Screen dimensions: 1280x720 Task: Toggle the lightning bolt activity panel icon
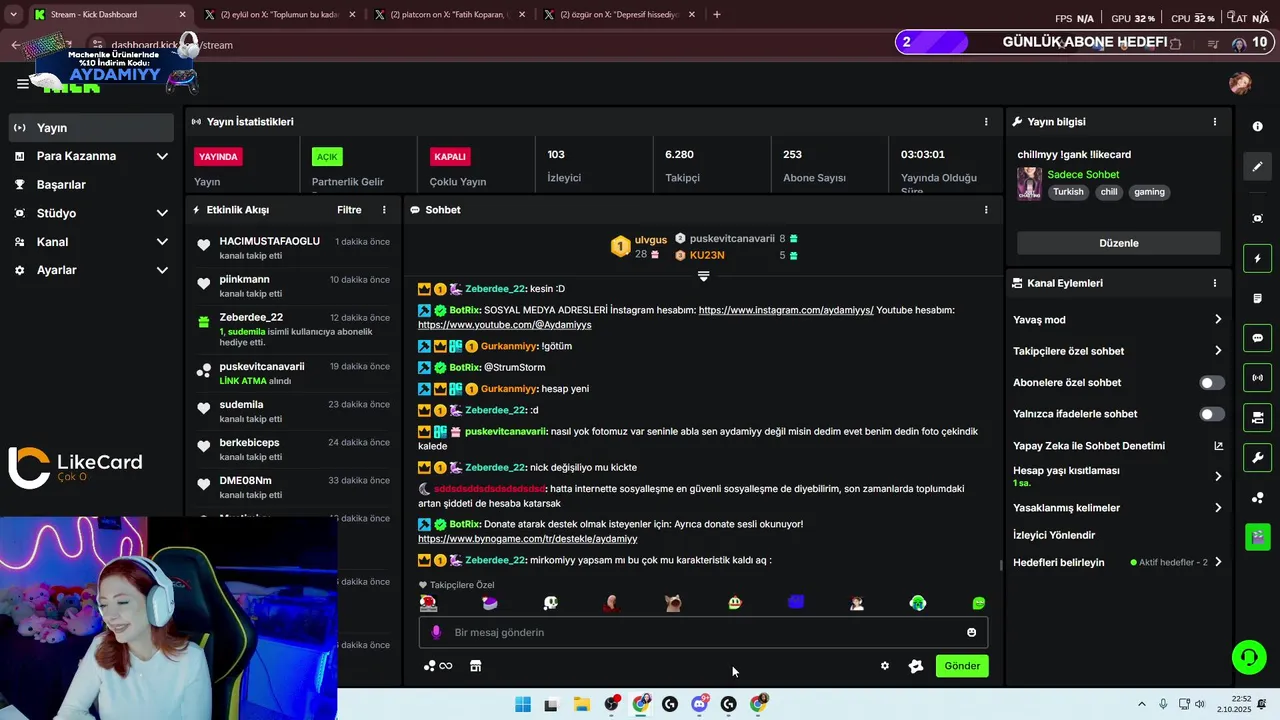1258,258
